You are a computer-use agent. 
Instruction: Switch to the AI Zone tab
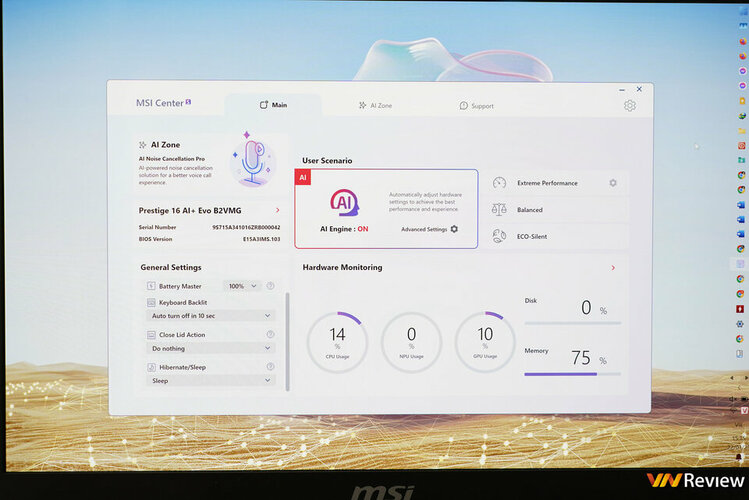[376, 105]
